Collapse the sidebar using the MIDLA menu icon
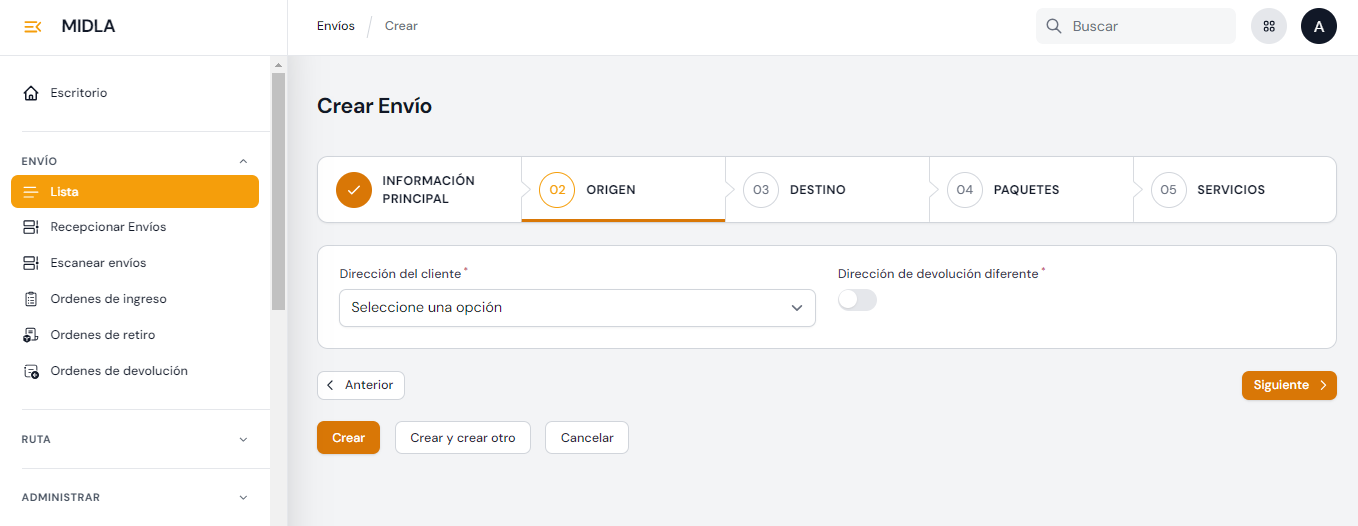1358x526 pixels. pos(32,27)
